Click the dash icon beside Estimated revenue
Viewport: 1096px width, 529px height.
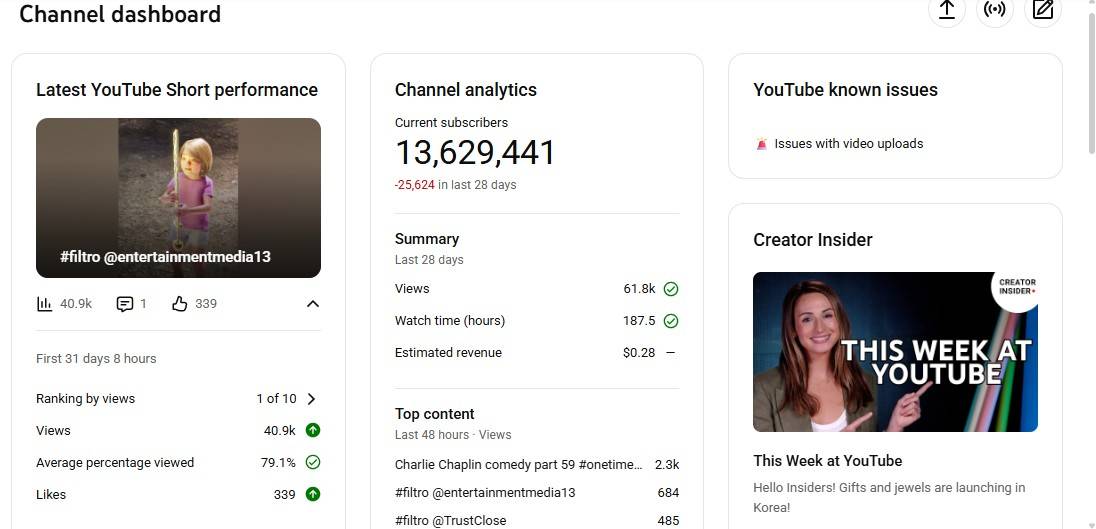coord(670,353)
